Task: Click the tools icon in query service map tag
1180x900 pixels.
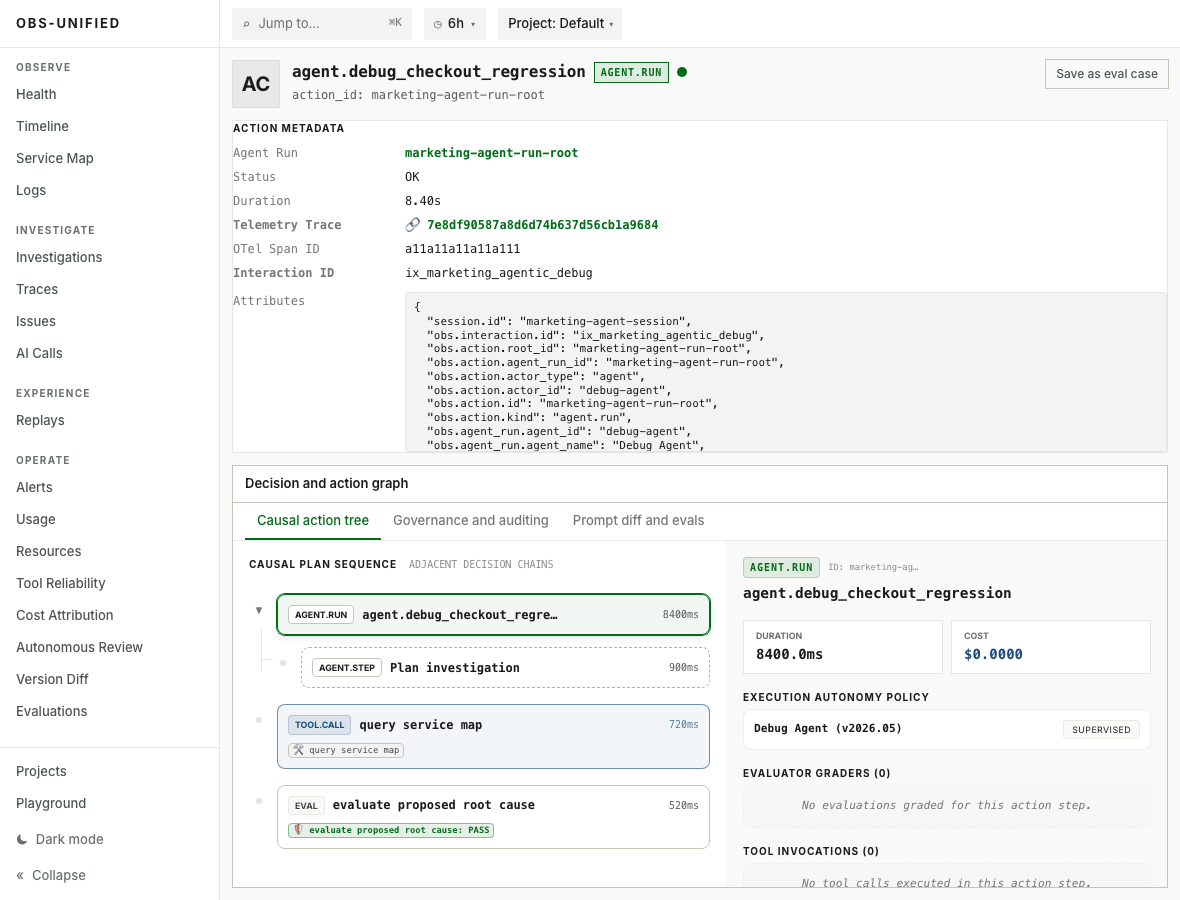Action: click(299, 749)
